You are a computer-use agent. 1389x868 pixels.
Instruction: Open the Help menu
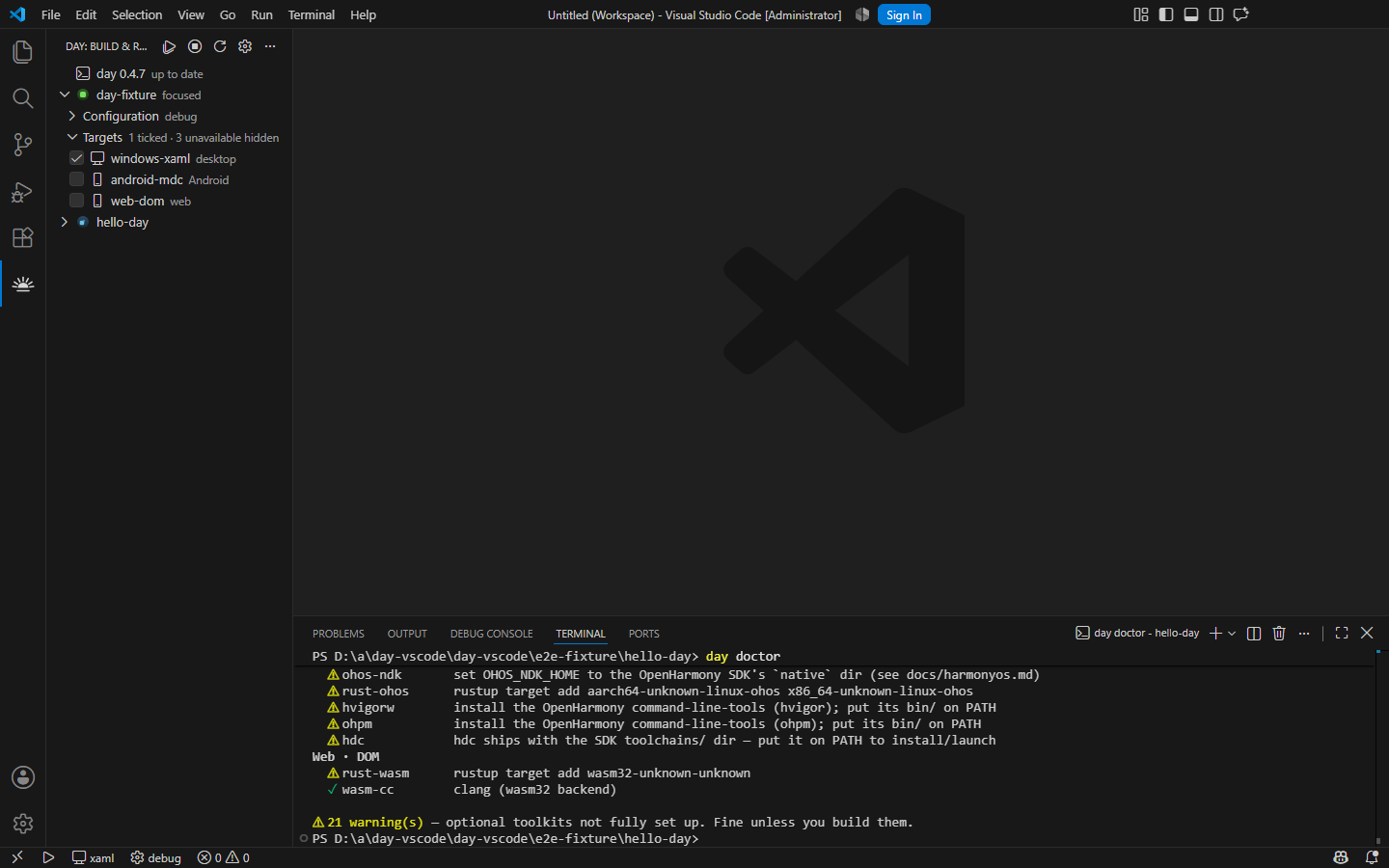point(364,14)
